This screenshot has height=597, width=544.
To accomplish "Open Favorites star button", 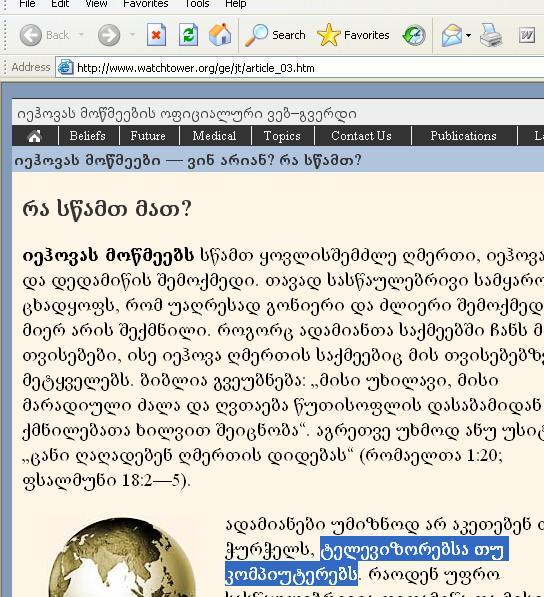I will click(353, 35).
